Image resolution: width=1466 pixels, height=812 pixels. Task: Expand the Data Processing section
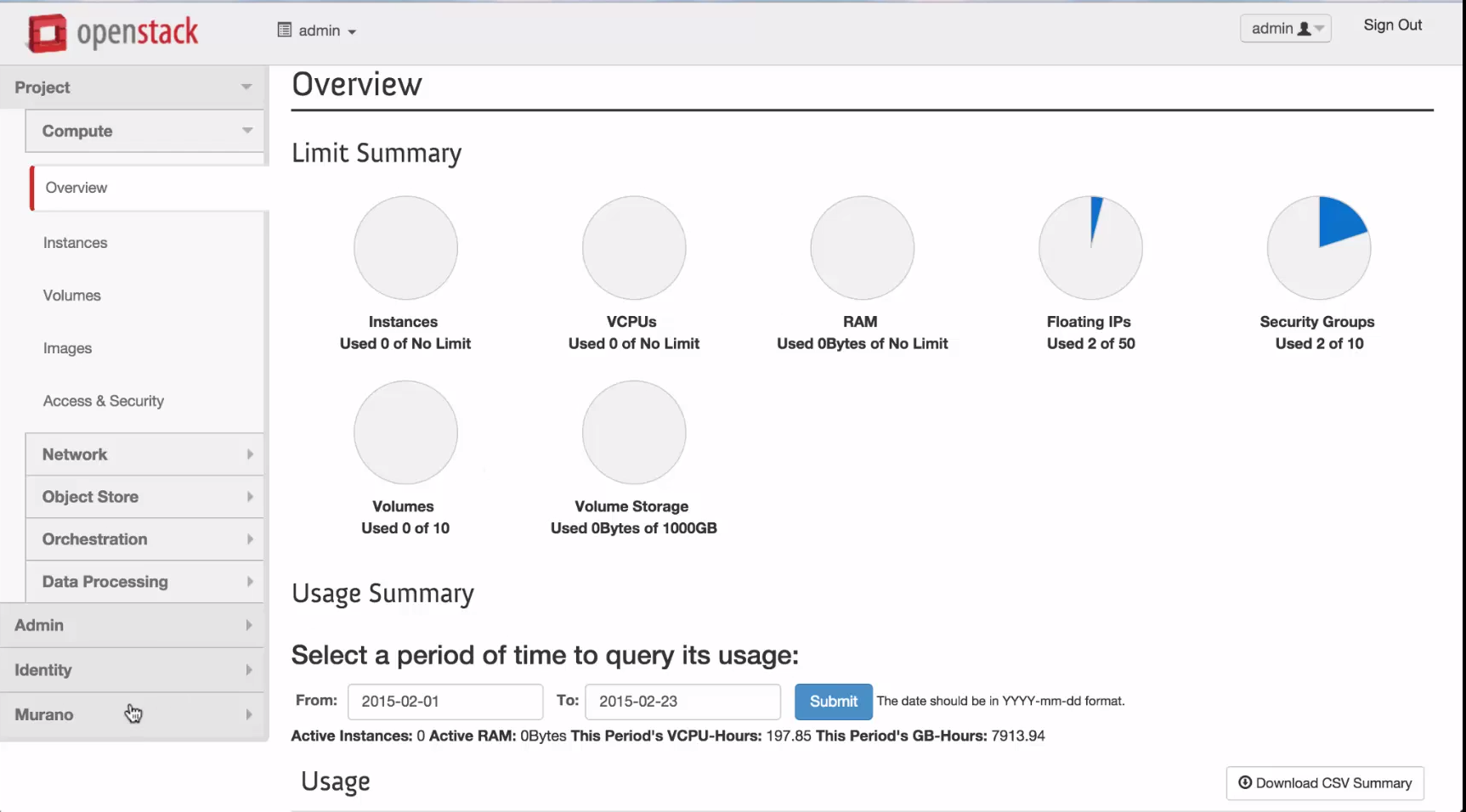(144, 582)
